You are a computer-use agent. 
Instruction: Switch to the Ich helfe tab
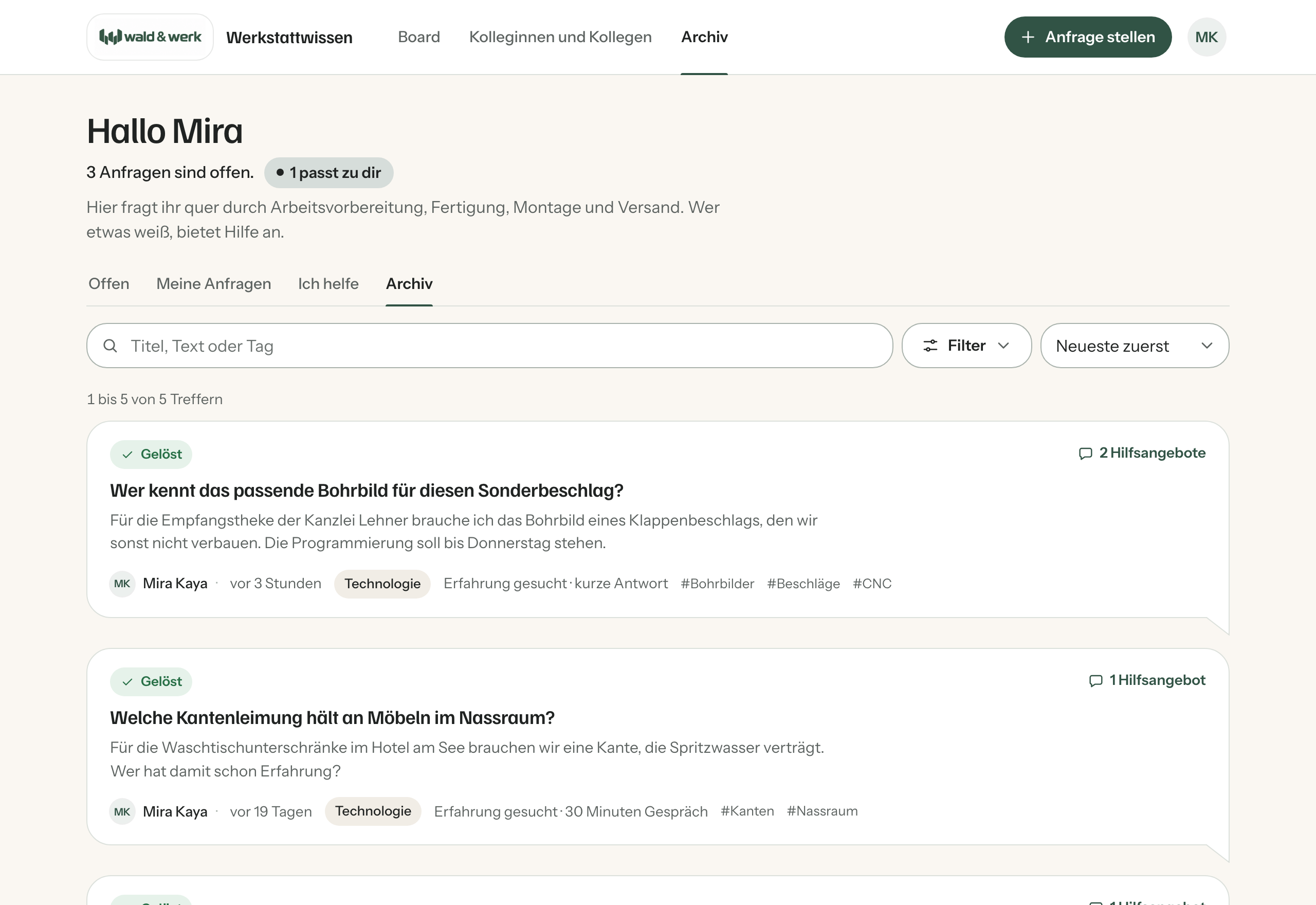pyautogui.click(x=328, y=283)
